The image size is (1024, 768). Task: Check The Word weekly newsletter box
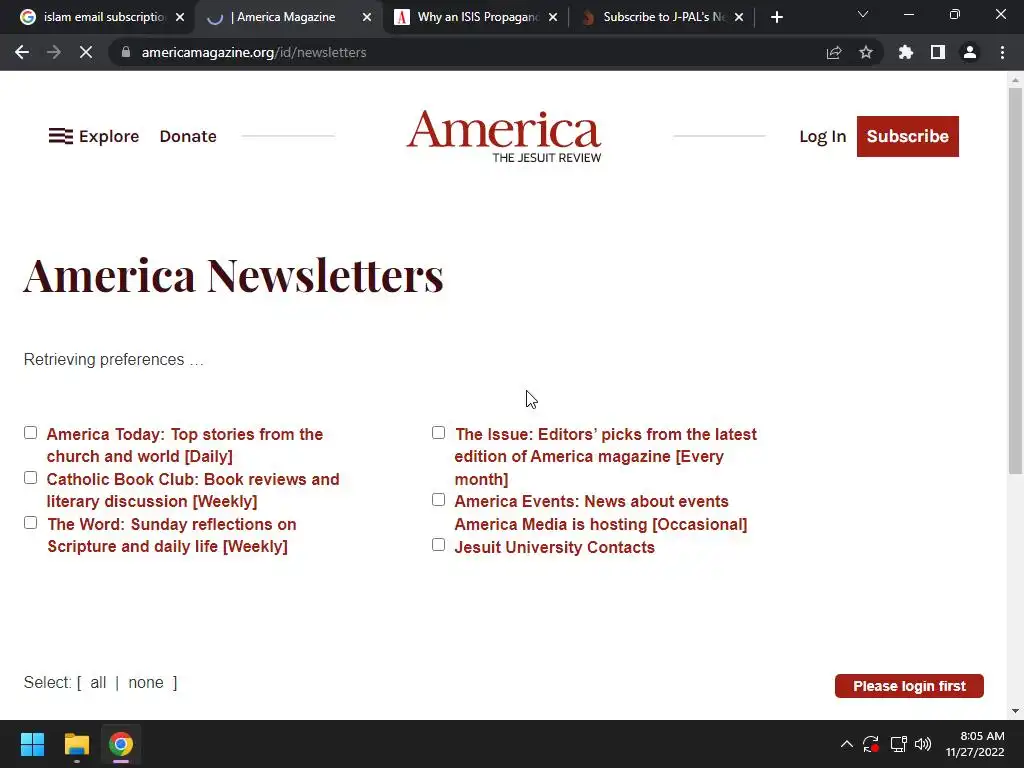[x=31, y=522]
